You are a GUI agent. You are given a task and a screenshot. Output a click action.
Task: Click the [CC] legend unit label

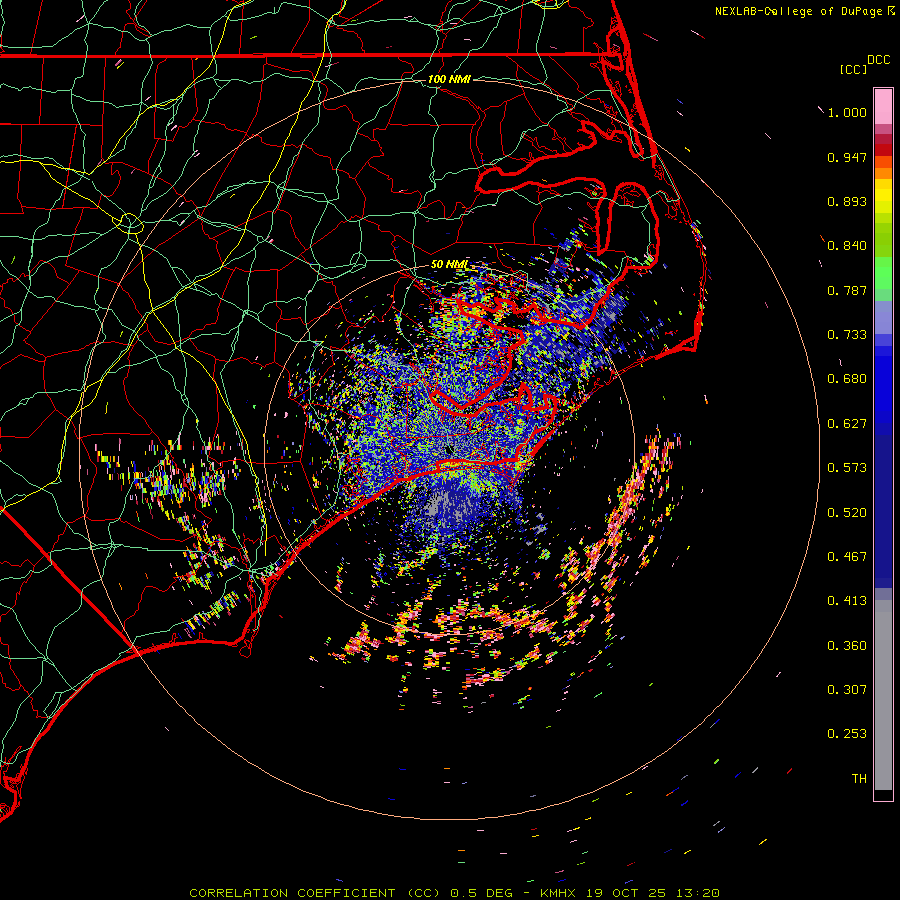point(853,69)
